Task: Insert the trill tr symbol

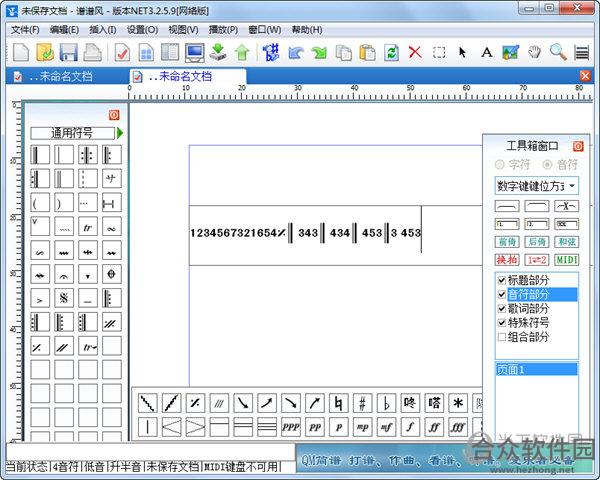Action: click(88, 226)
